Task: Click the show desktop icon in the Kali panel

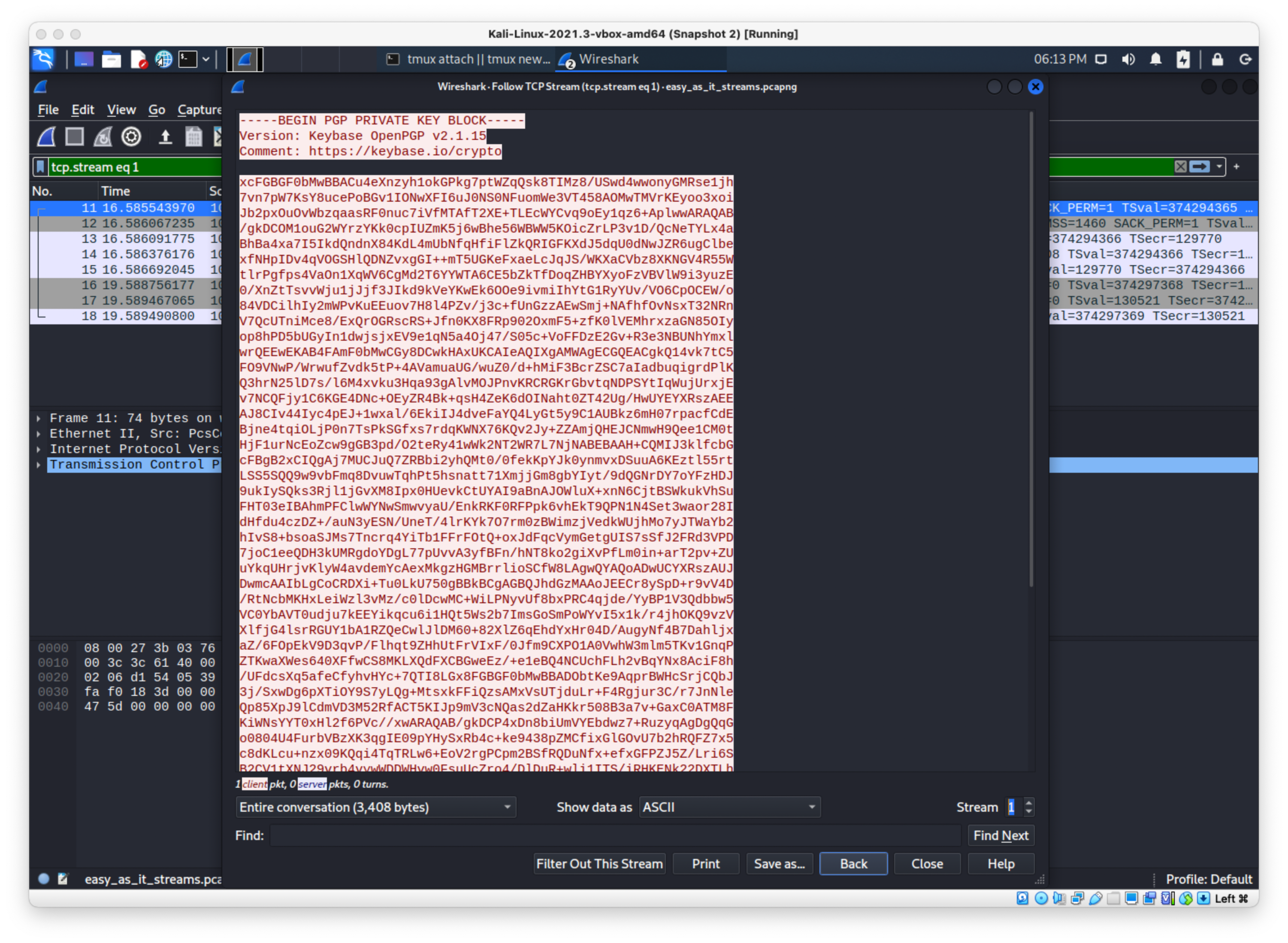Action: [84, 59]
